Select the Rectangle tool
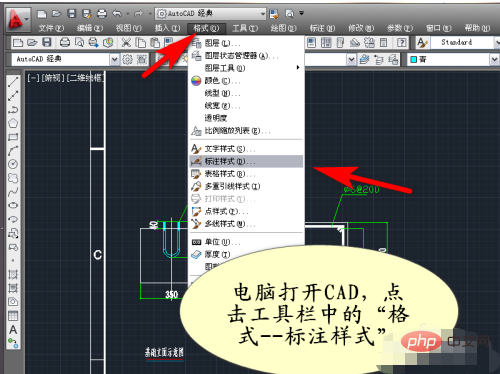 13,137
